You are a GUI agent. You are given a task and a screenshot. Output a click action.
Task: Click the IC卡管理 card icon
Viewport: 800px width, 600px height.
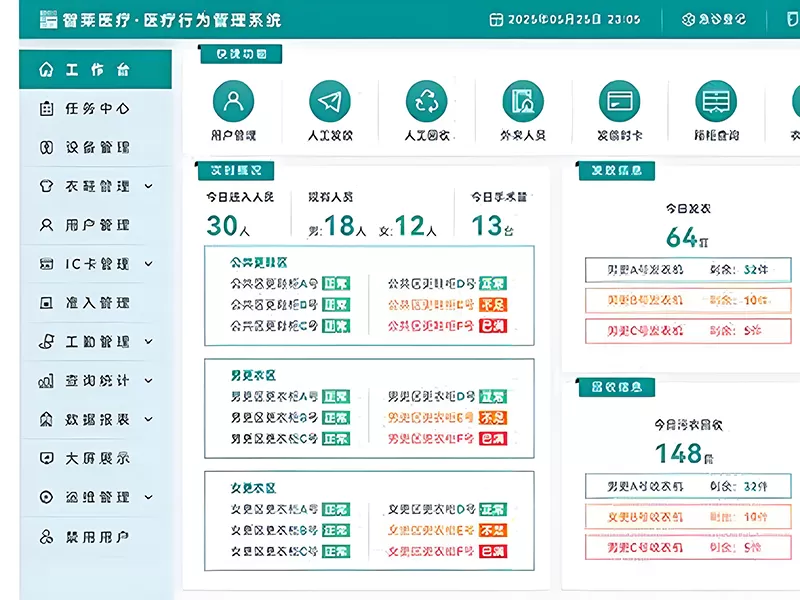pyautogui.click(x=46, y=264)
